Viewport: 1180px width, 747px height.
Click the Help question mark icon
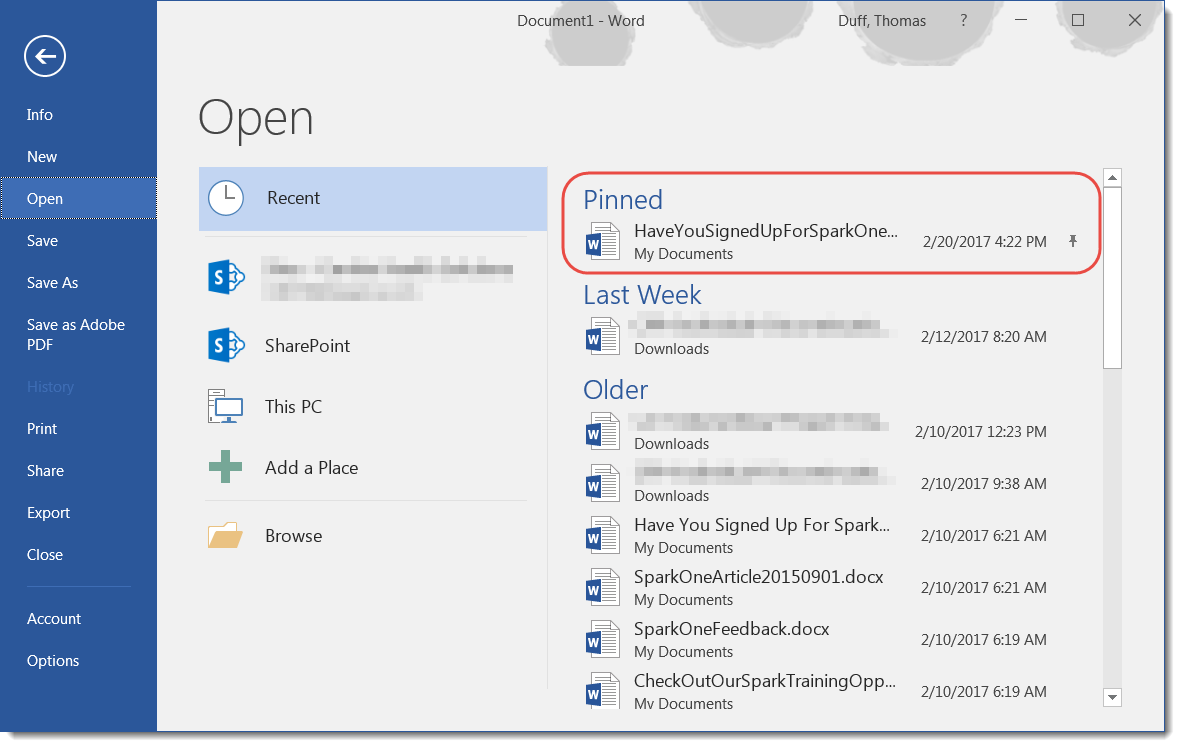962,20
